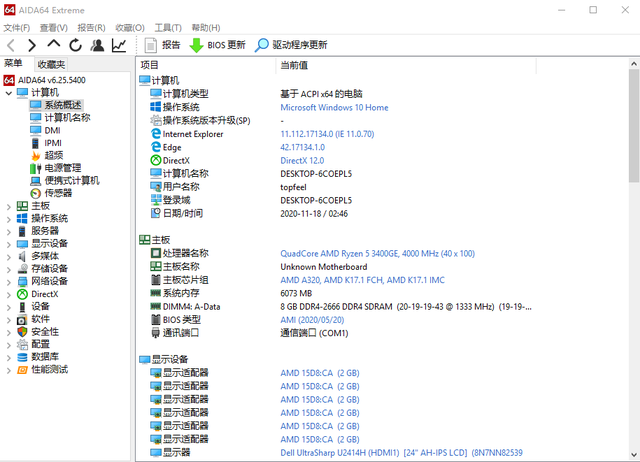Select 计算机名称 in the tree
This screenshot has width=640, height=462.
click(60, 118)
